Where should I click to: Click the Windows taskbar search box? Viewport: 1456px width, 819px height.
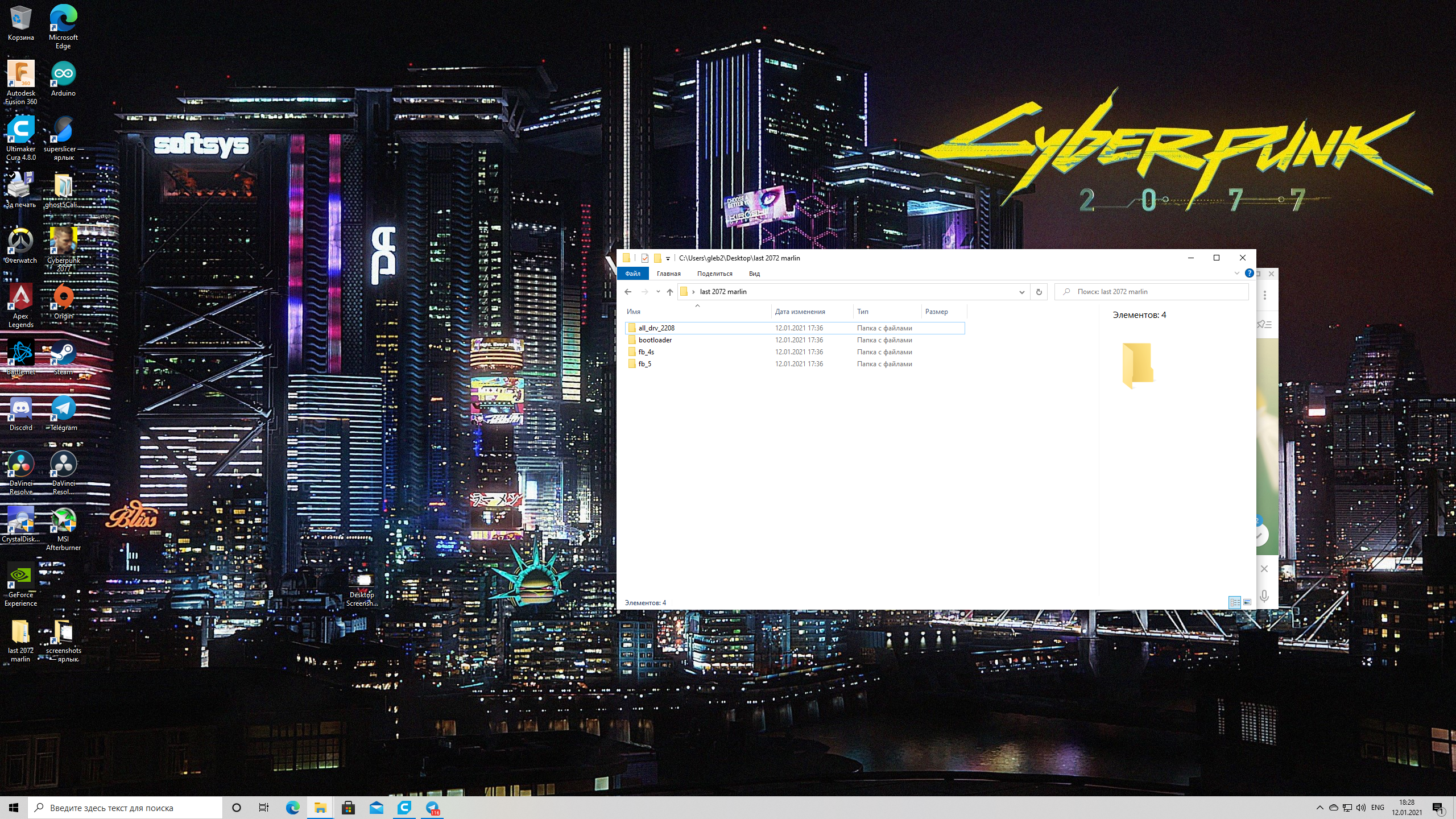[125, 808]
